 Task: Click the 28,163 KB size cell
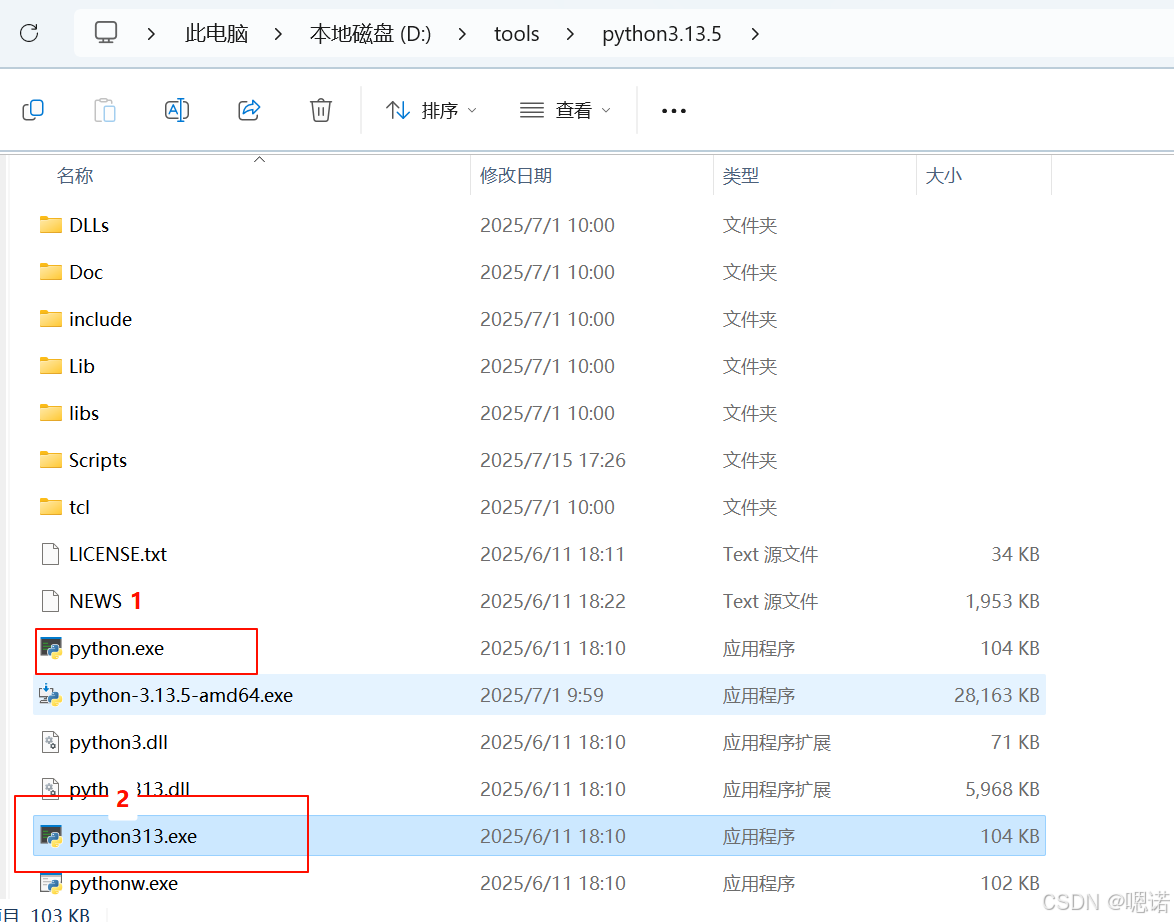click(997, 696)
